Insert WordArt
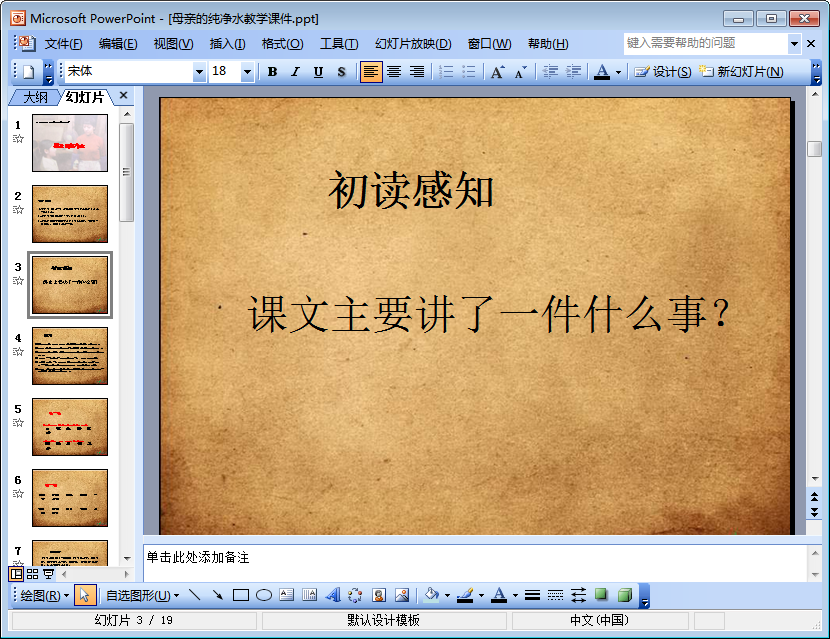Screen dimensions: 830x639 click(332, 596)
